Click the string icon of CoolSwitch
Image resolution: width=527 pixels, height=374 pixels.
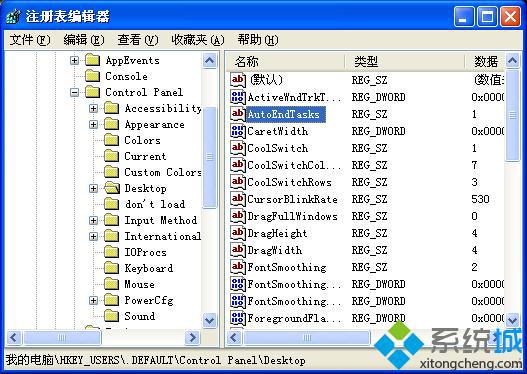click(238, 148)
